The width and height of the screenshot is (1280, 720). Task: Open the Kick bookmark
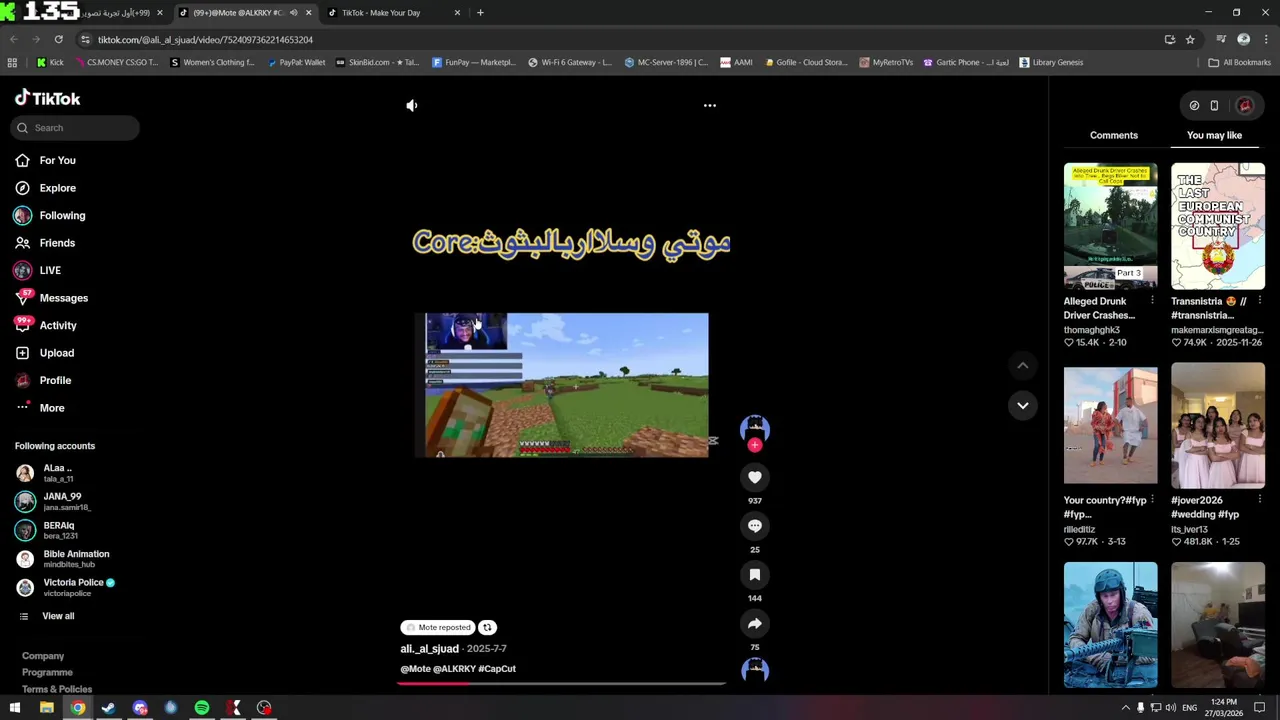pyautogui.click(x=50, y=62)
